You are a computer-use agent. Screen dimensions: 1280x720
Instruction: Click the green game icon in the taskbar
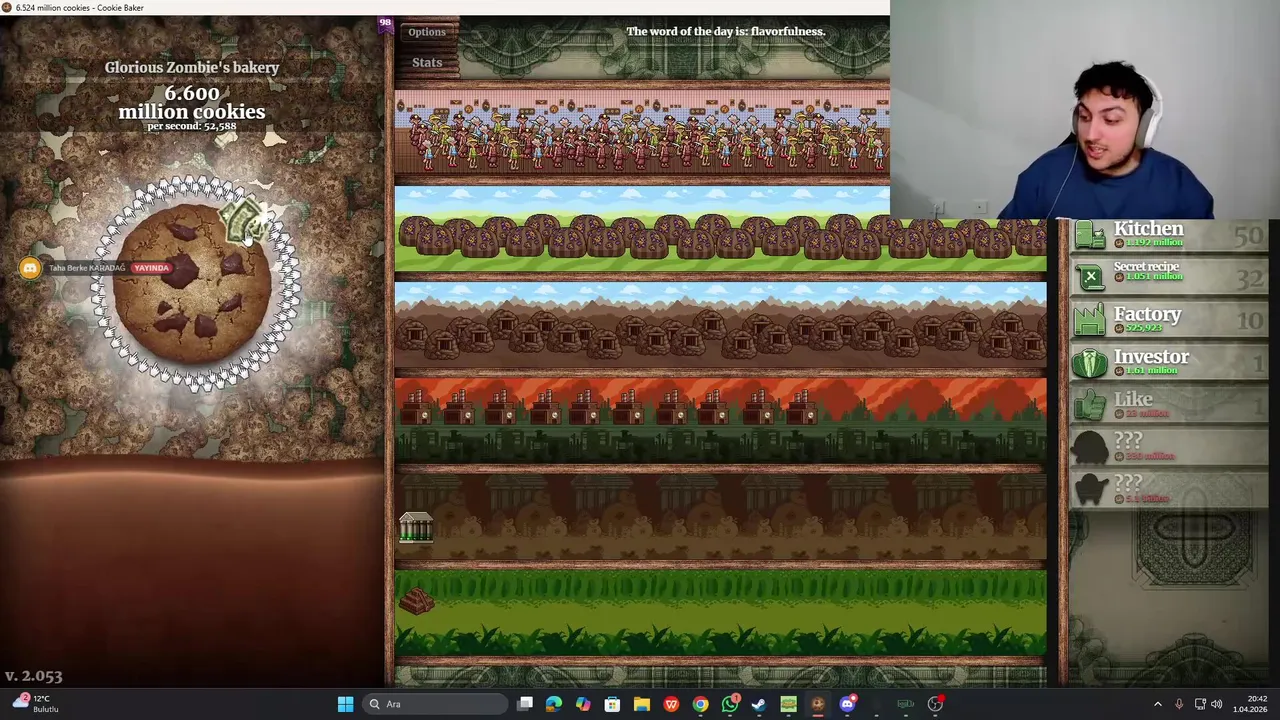(788, 704)
